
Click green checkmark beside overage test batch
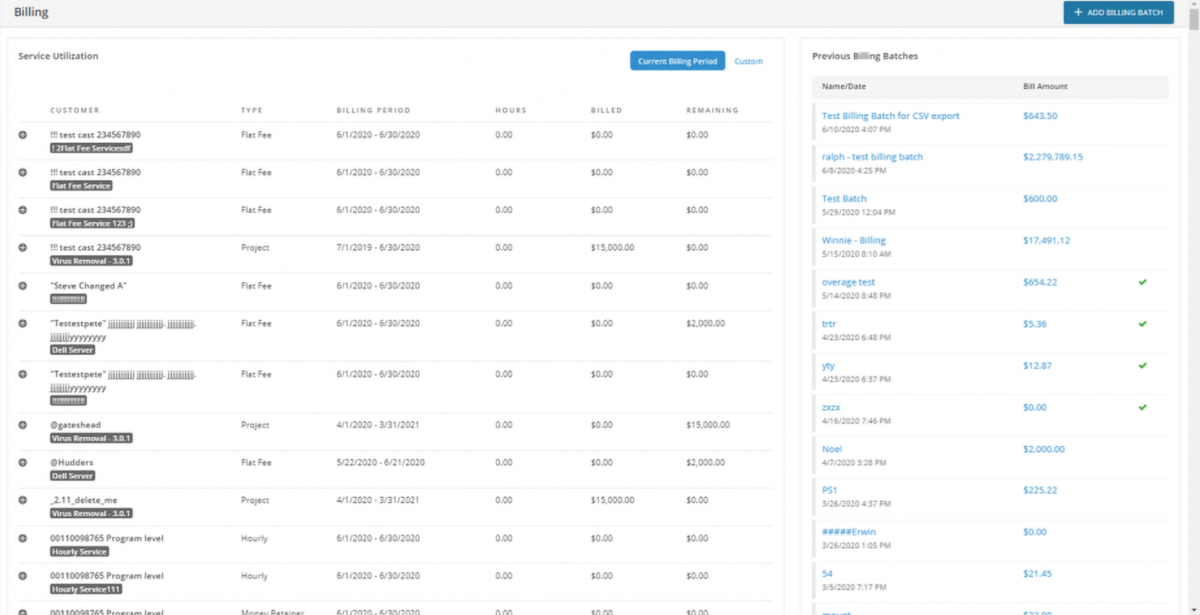(x=1142, y=282)
